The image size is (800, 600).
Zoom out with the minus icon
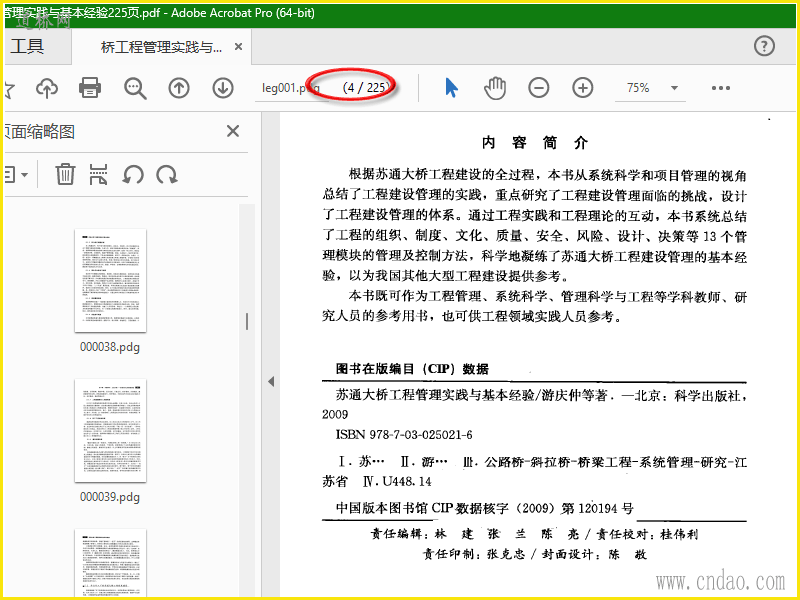(x=539, y=88)
